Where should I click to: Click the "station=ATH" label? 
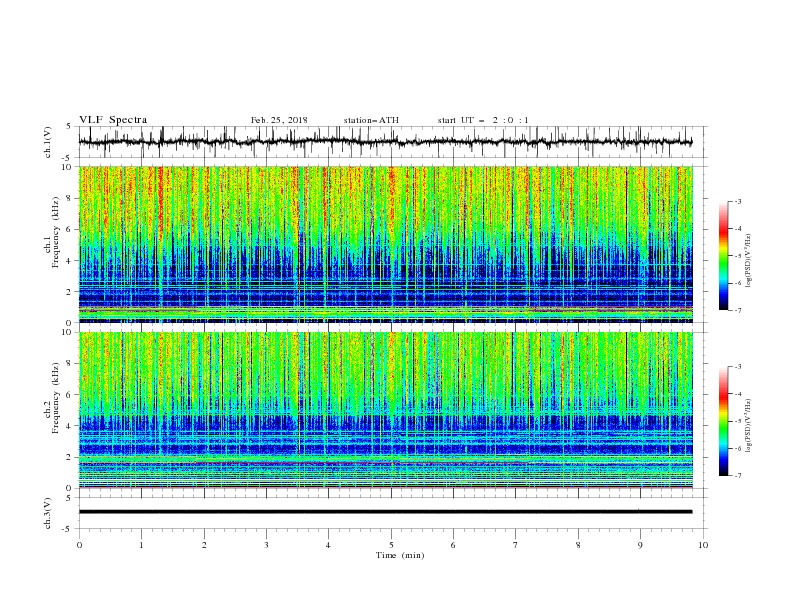click(x=371, y=120)
